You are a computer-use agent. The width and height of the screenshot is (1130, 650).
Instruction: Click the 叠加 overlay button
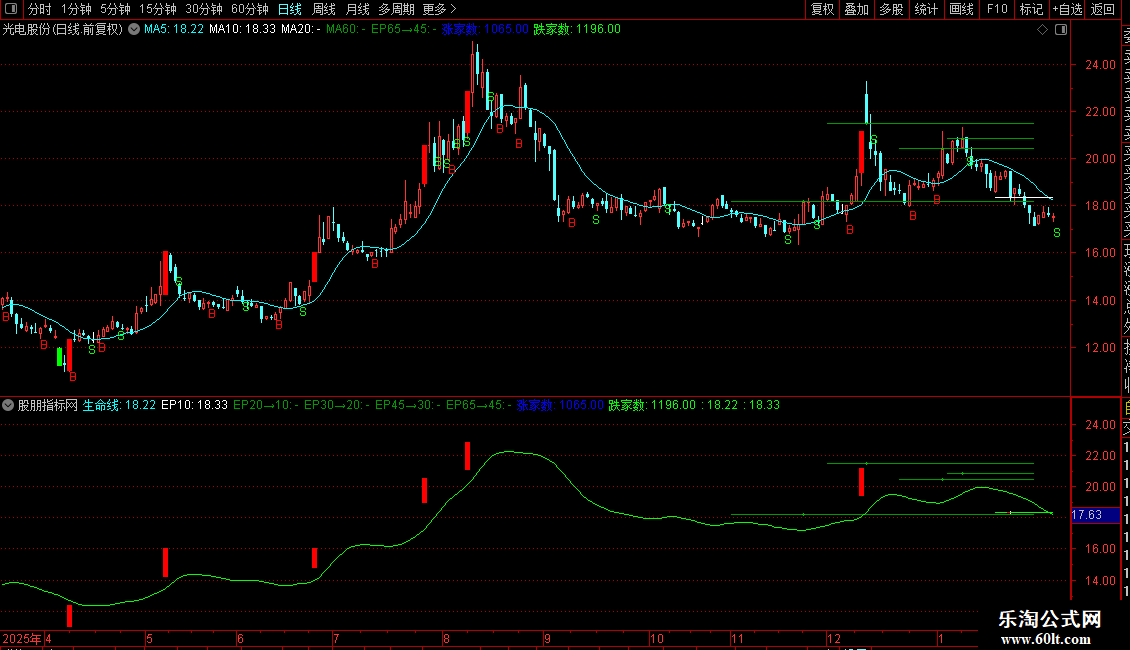pyautogui.click(x=857, y=9)
